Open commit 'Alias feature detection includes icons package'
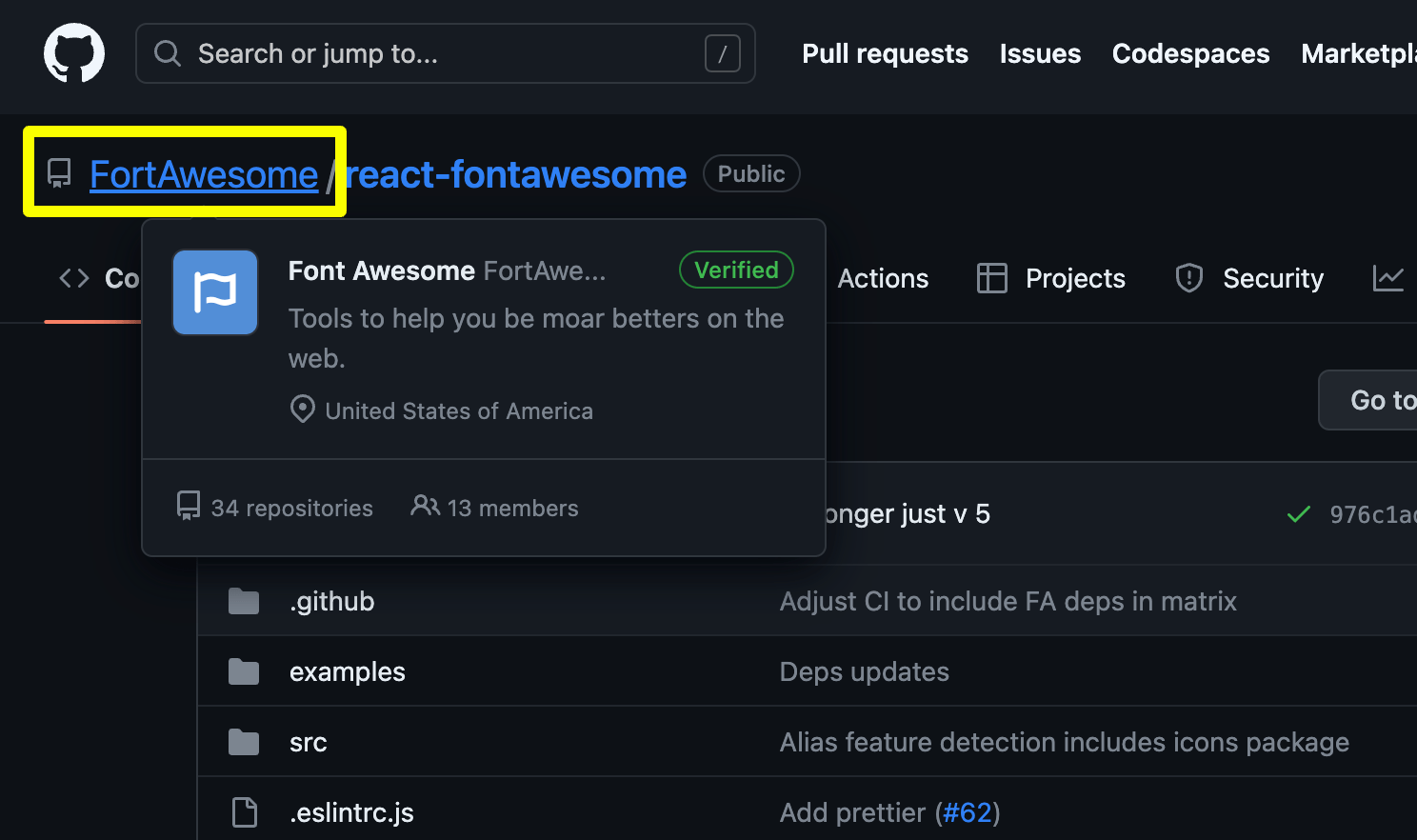 click(x=1065, y=742)
